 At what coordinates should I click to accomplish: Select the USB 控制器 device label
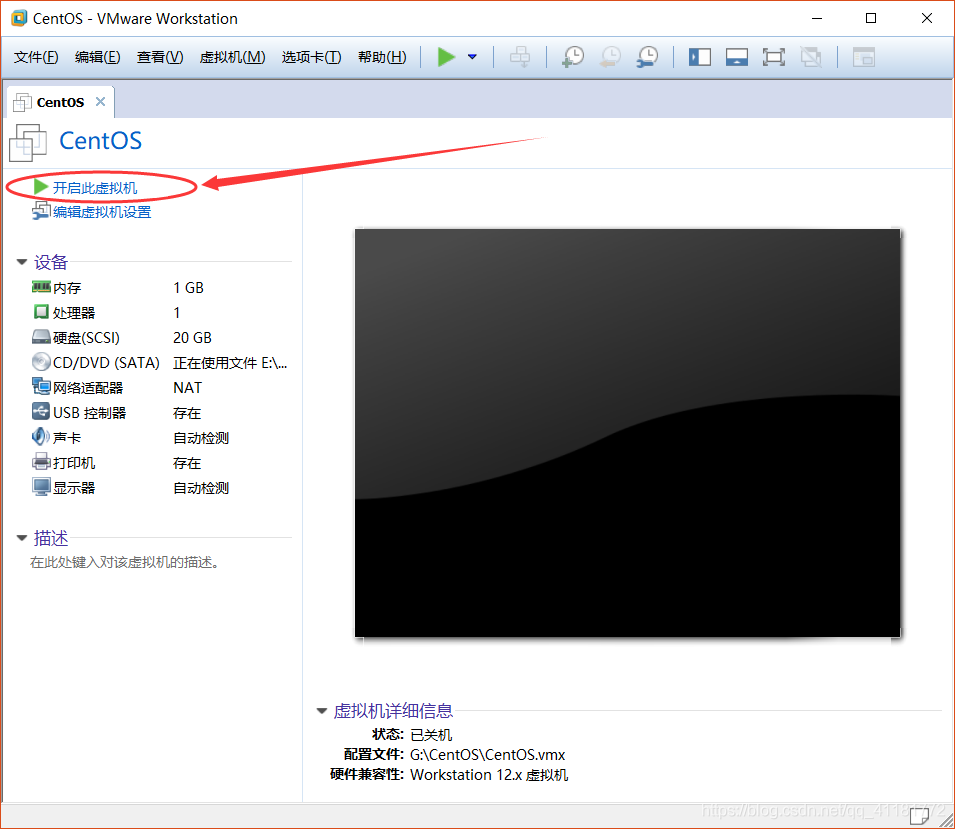[x=90, y=413]
